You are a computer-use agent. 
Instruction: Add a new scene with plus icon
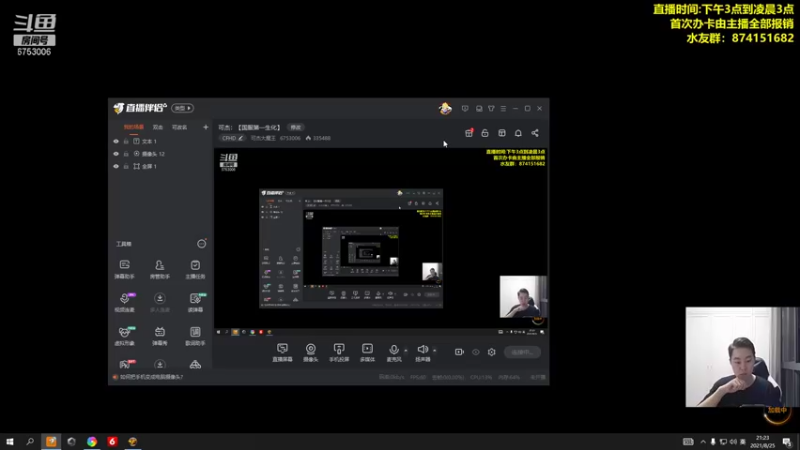pos(206,127)
